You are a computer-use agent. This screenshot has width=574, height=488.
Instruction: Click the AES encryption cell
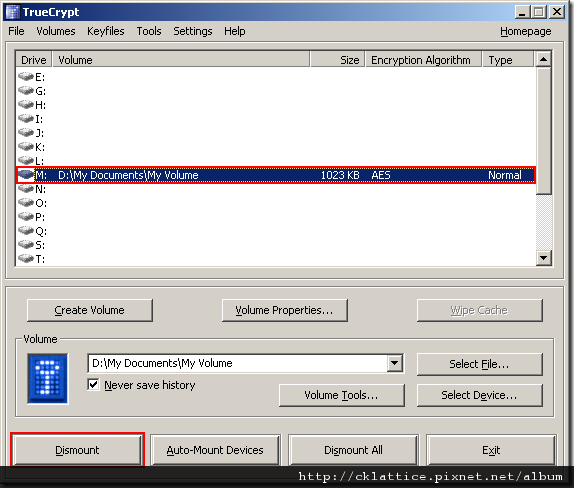(x=381, y=175)
